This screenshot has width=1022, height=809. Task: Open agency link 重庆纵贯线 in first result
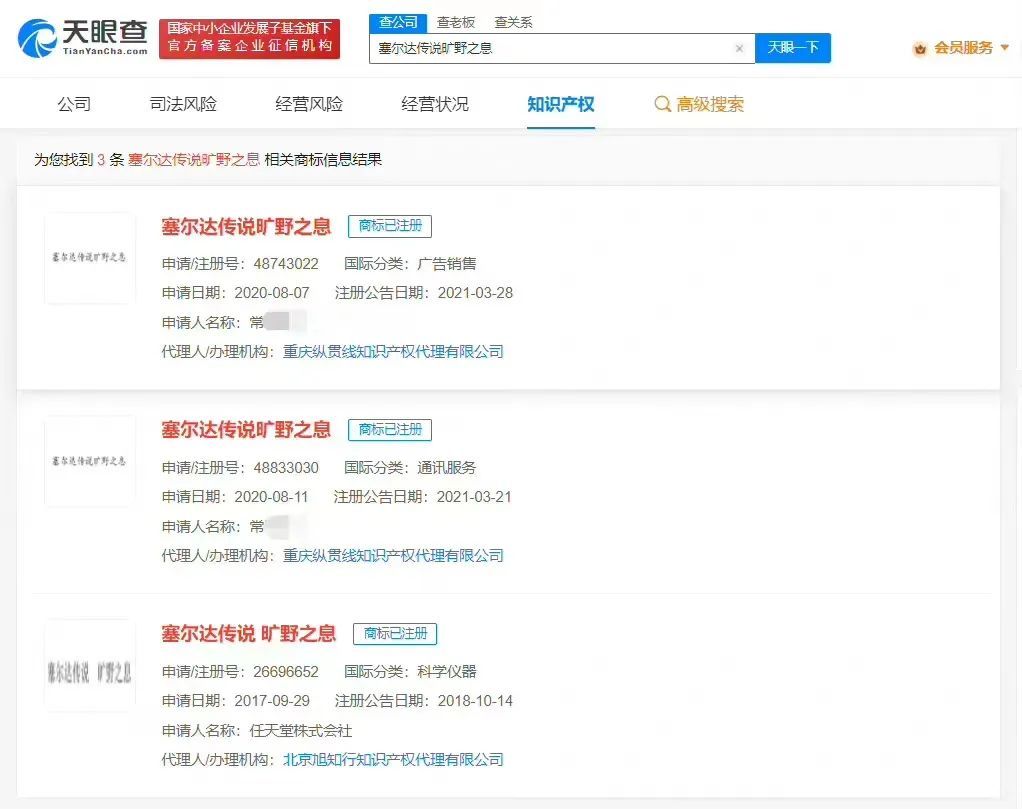point(393,352)
